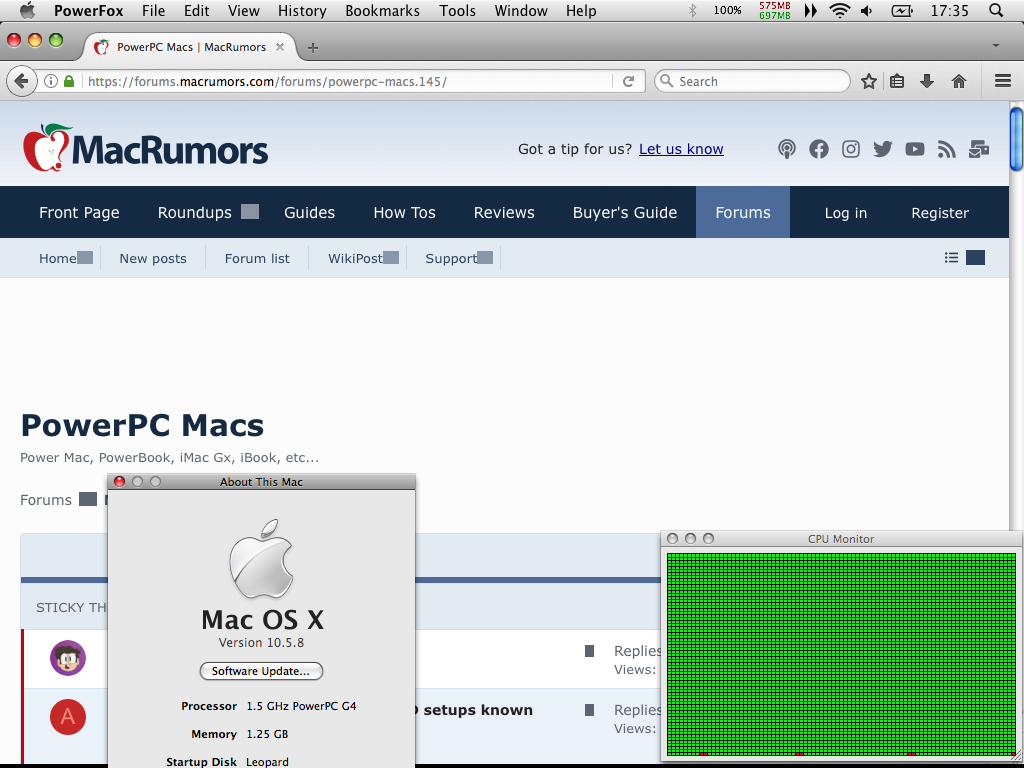Go to the home page icon
The height and width of the screenshot is (768, 1024).
[x=959, y=82]
